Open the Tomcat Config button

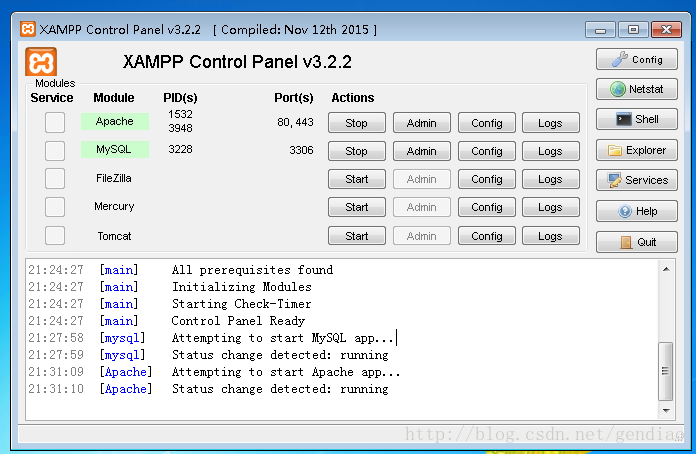(x=486, y=236)
